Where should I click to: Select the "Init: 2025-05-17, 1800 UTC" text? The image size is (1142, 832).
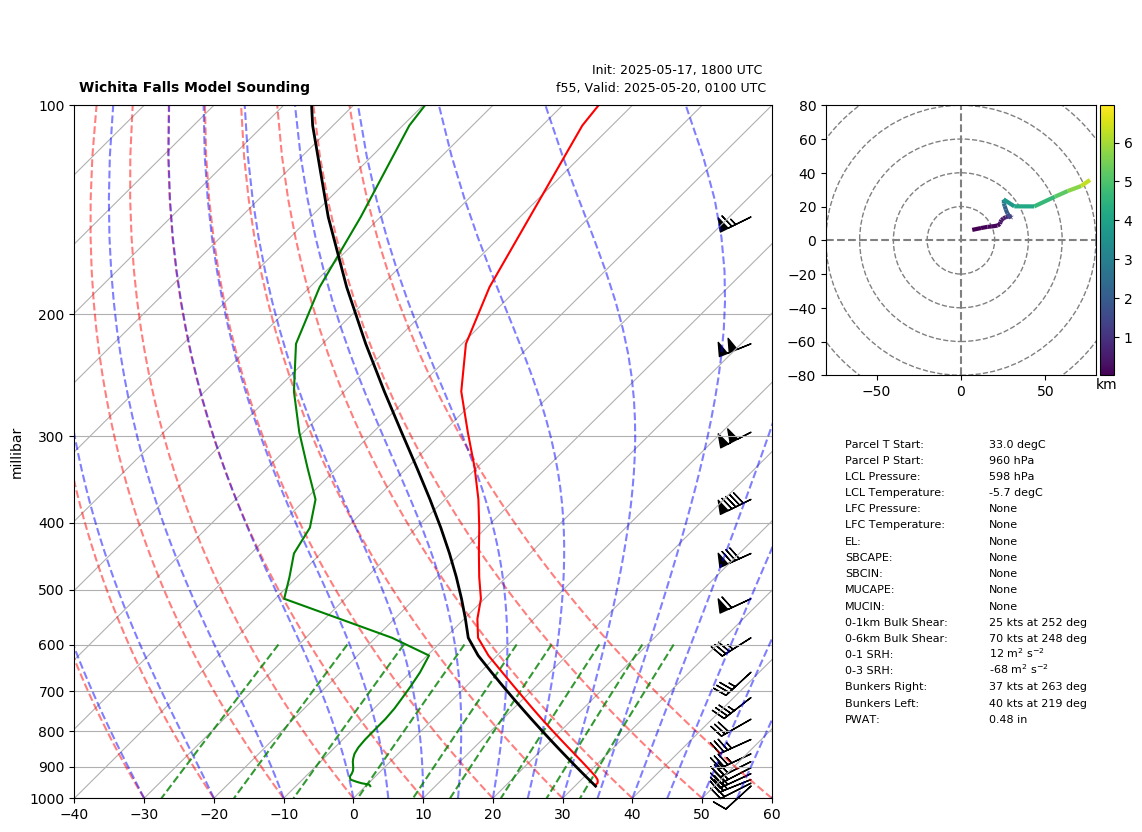click(677, 70)
